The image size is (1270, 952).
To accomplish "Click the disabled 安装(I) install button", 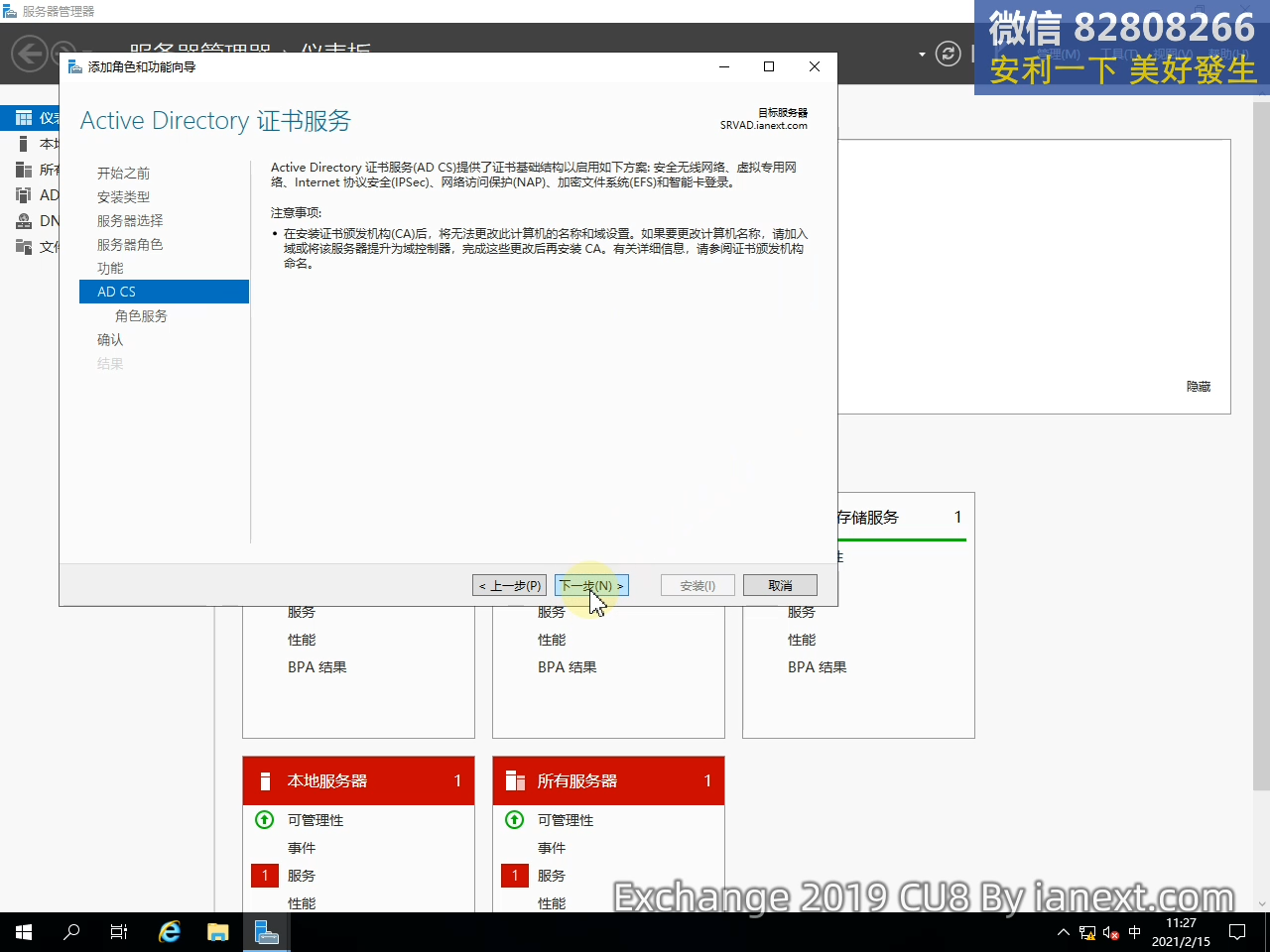I will point(698,586).
